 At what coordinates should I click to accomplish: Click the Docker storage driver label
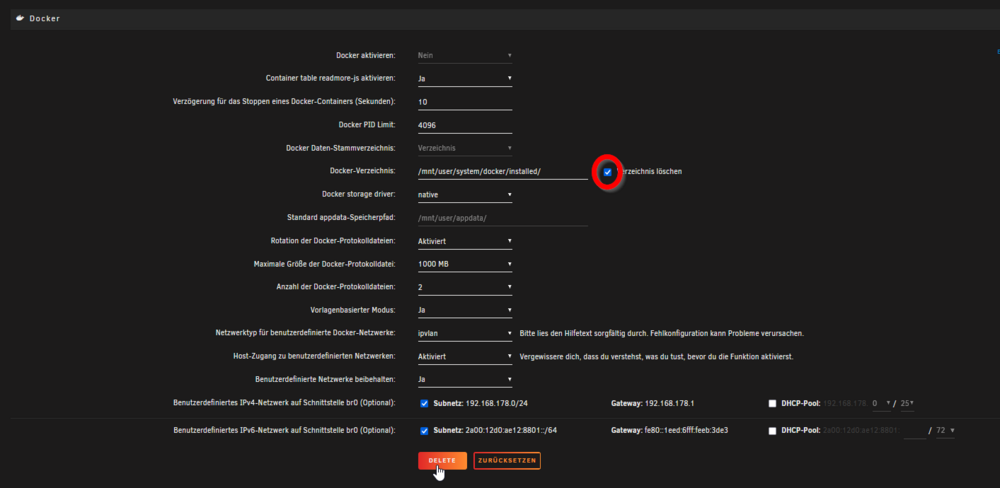coord(358,194)
